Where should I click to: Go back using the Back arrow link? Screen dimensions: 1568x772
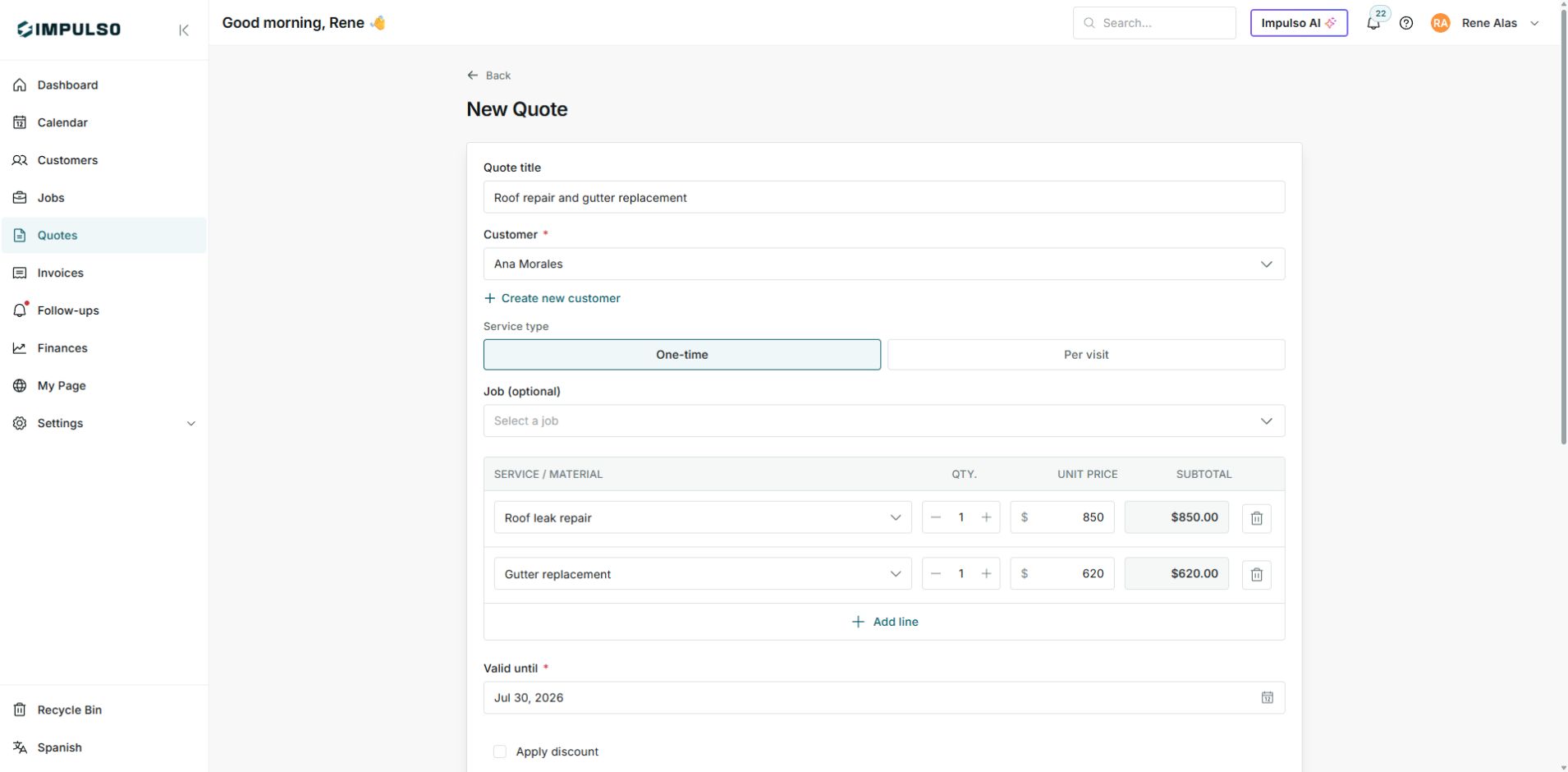(x=489, y=76)
